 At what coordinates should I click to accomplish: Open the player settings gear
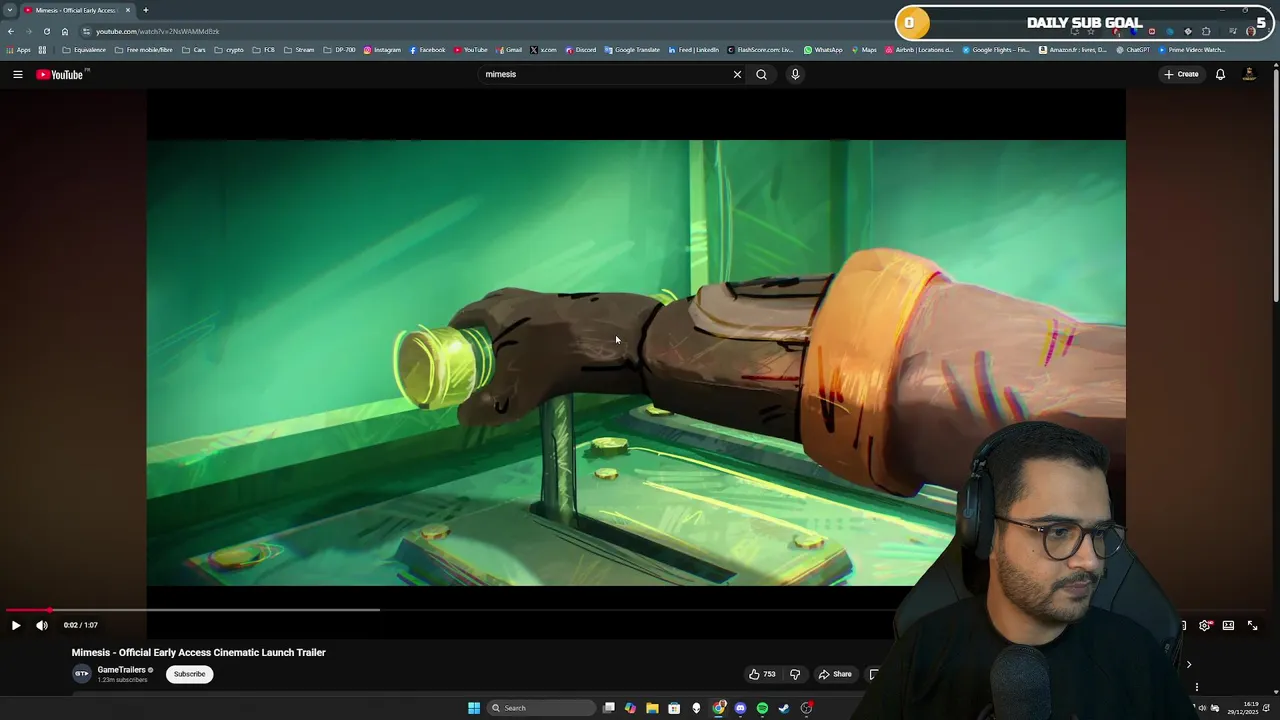[x=1205, y=625]
